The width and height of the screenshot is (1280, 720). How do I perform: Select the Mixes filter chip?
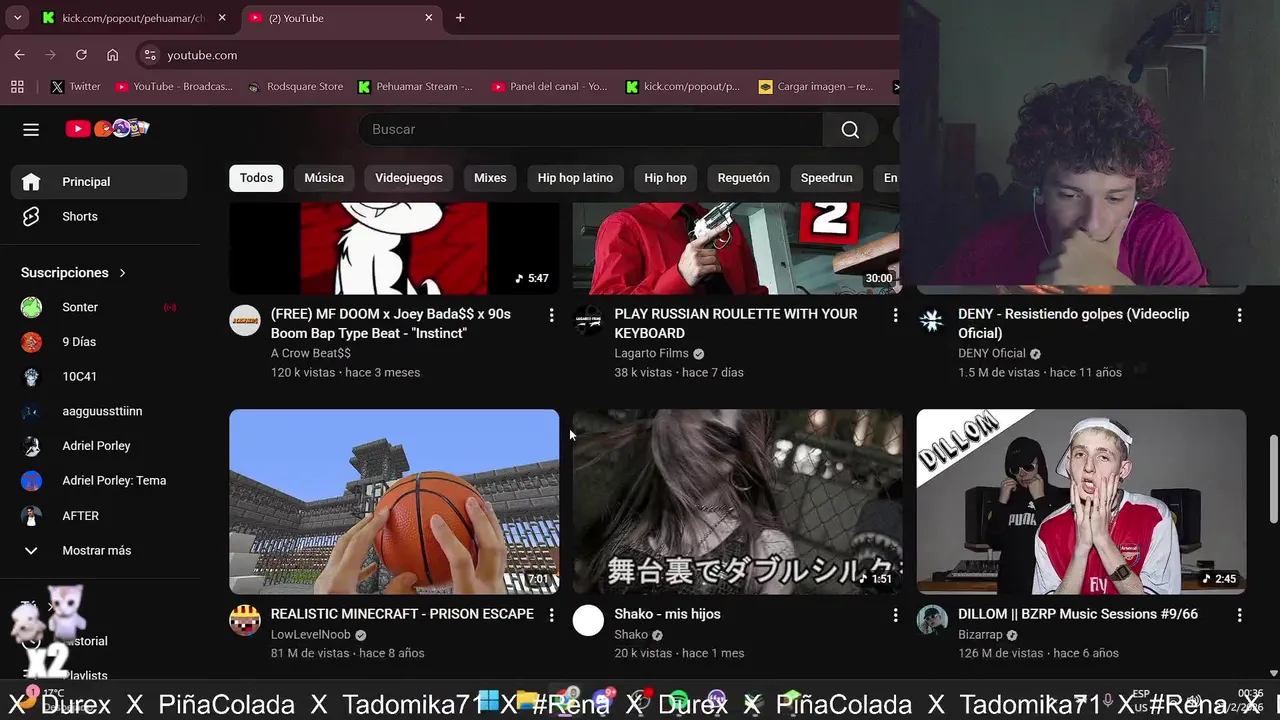pos(490,178)
